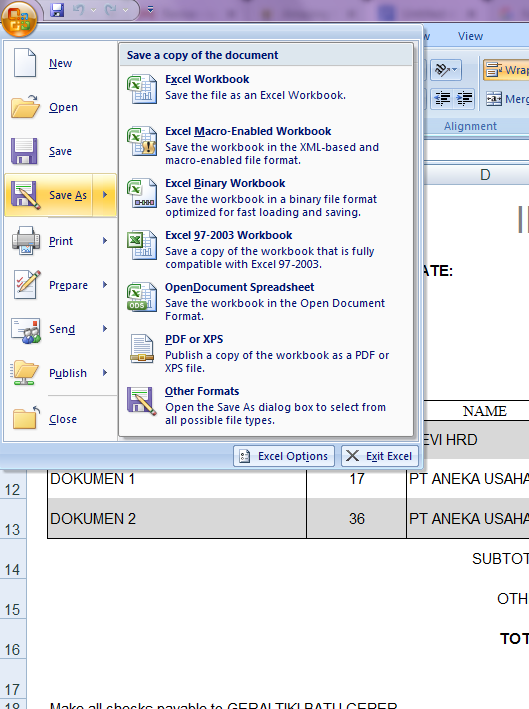Click the Excel Workbook file icon
529x709 pixels.
pos(142,89)
